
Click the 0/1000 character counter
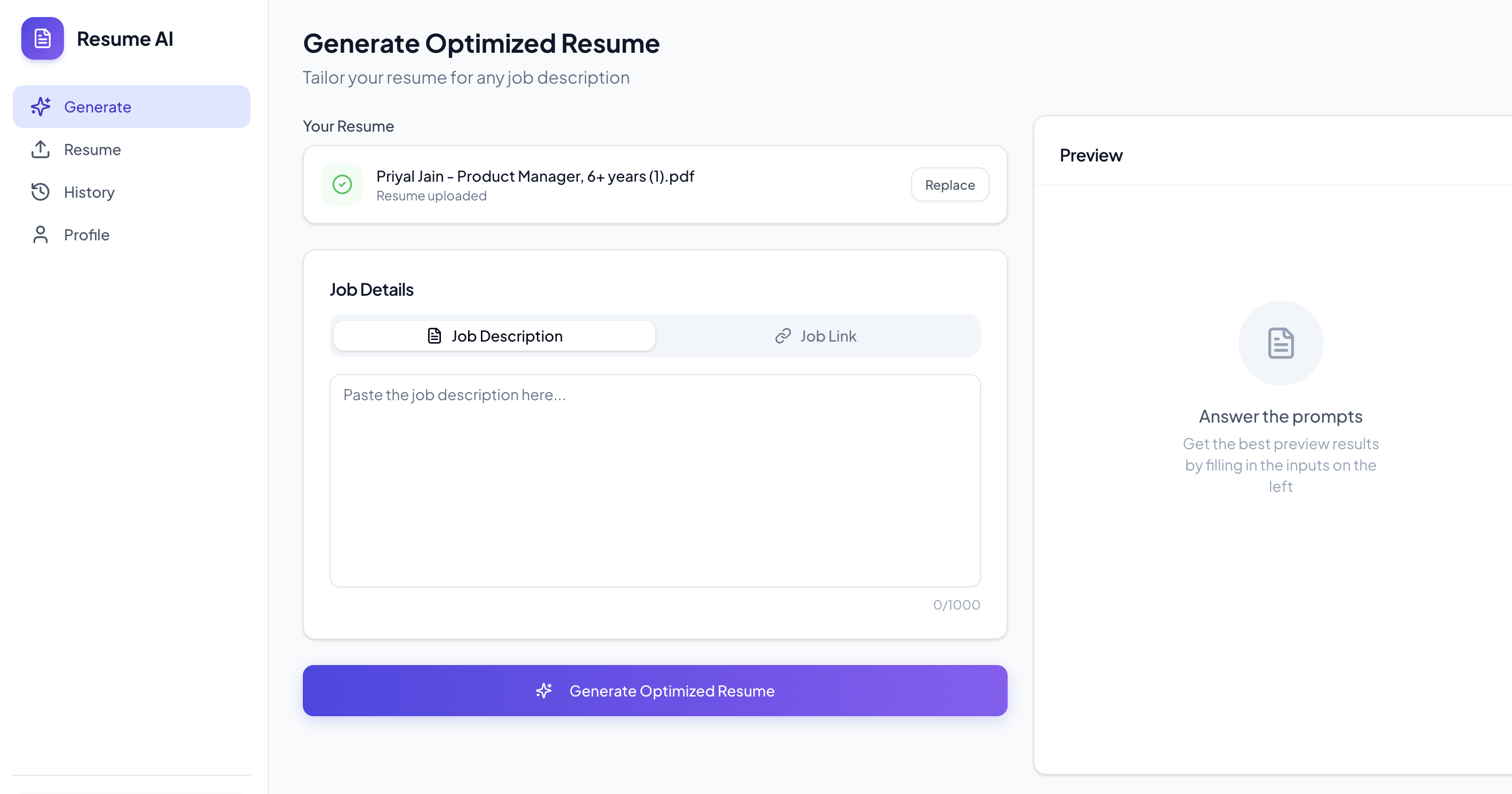[x=956, y=604]
